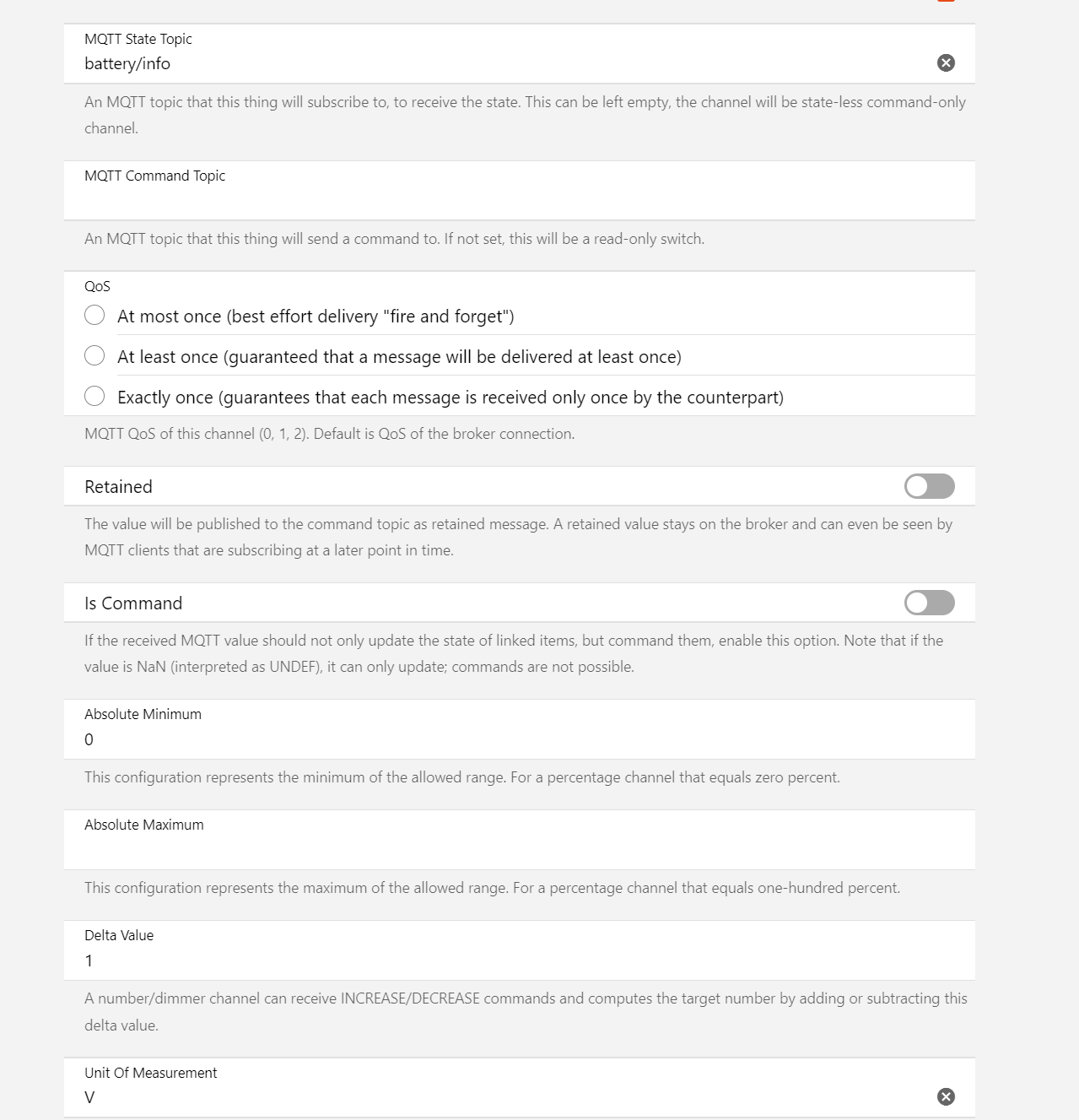Screen dimensions: 1079x1120
Task: Choose the 'Exactly once' QoS radio button
Action: (94, 396)
